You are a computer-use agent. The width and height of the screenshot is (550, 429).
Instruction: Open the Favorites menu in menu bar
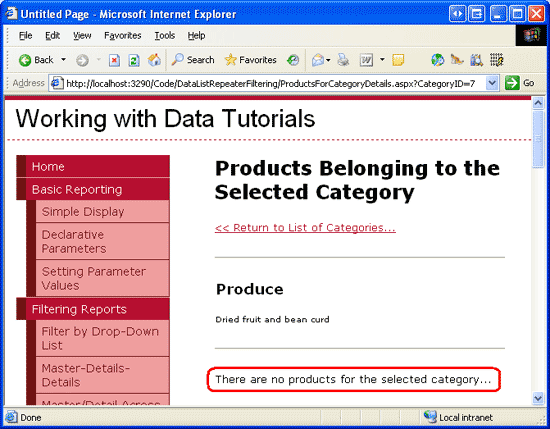click(122, 35)
